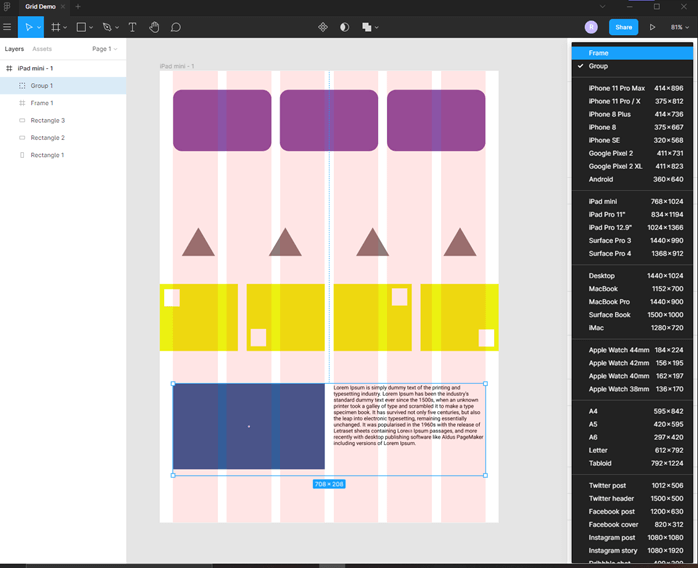Image resolution: width=698 pixels, height=568 pixels.
Task: Select the Frame tool
Action: pos(56,27)
